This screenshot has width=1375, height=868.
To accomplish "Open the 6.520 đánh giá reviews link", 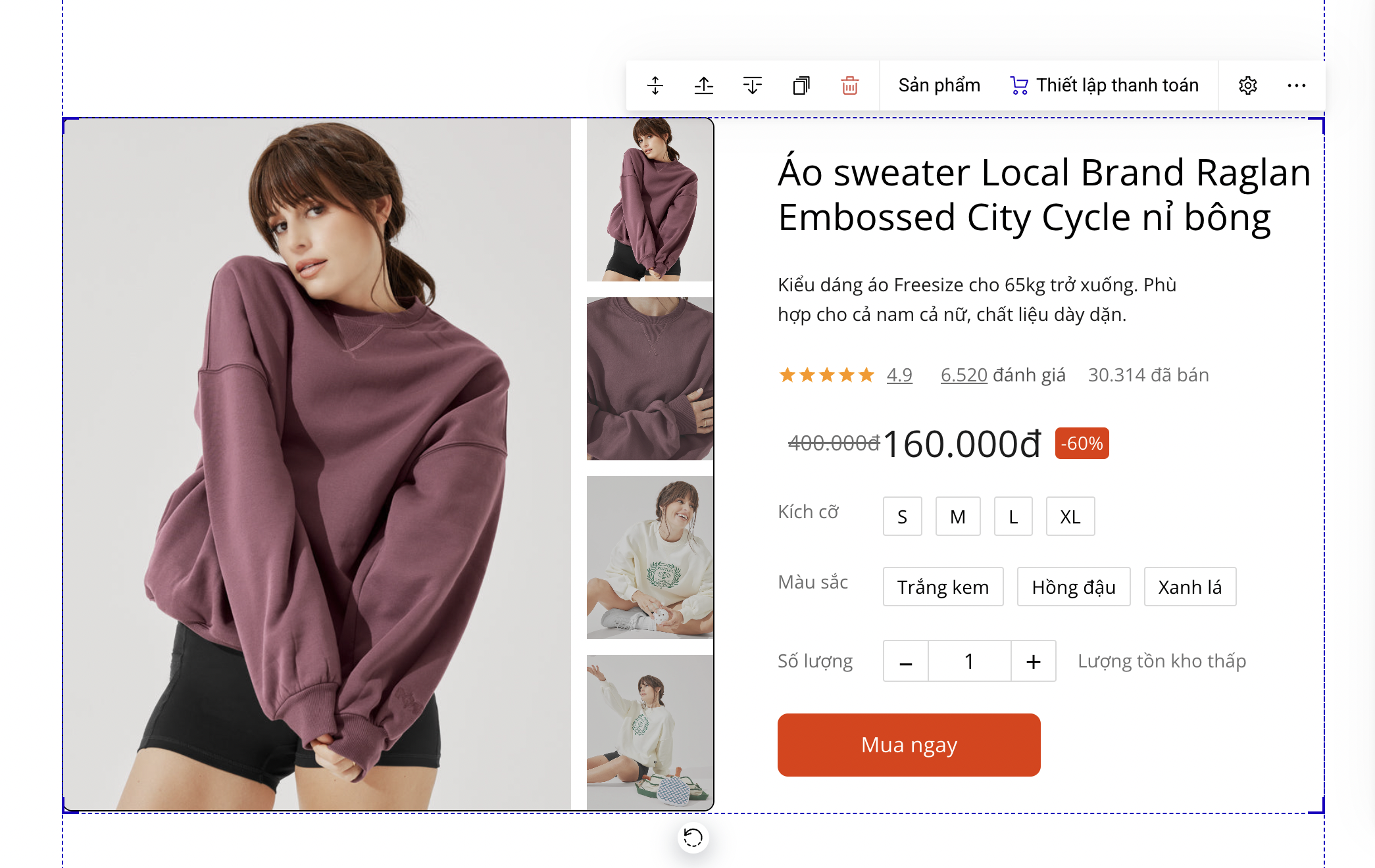I will pyautogui.click(x=964, y=375).
